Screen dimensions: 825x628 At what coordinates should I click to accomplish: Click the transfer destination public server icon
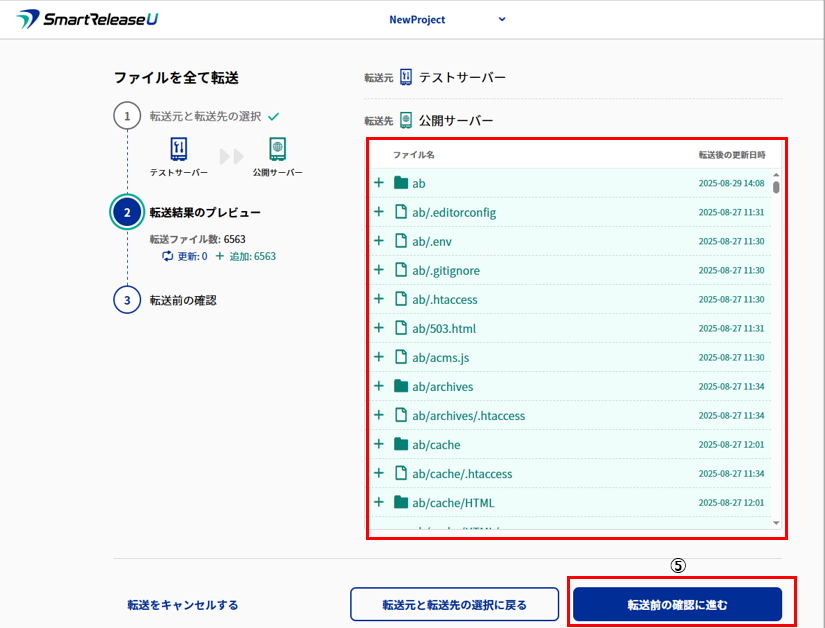pos(406,120)
